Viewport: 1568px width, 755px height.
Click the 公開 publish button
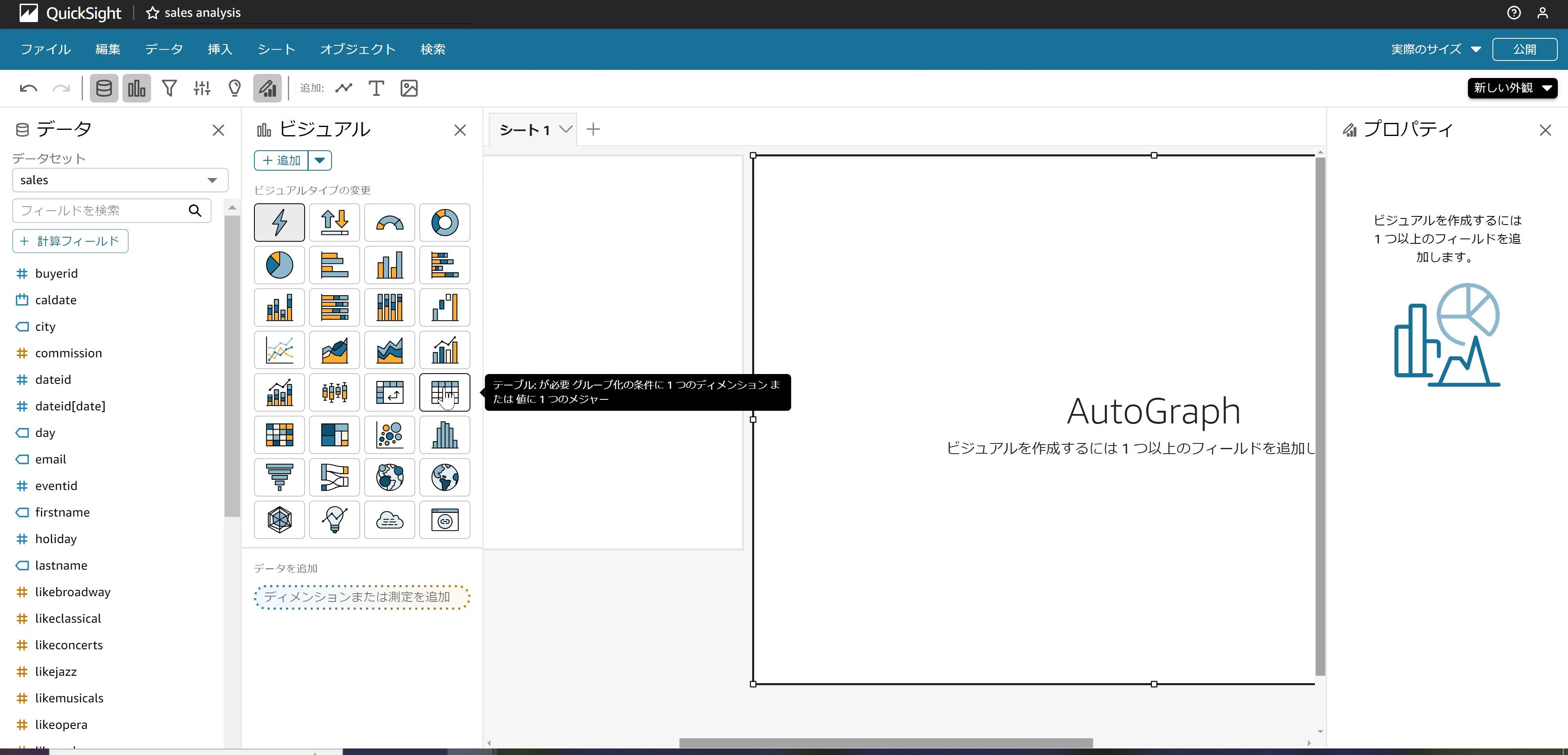point(1524,49)
